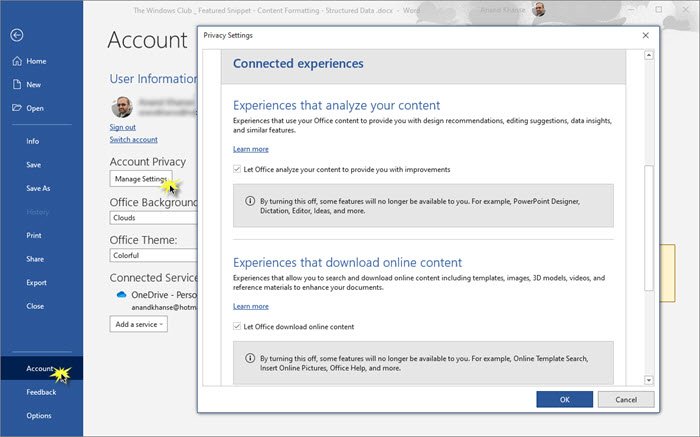
Task: Click Learn more under Experiences that download content
Action: click(x=251, y=306)
